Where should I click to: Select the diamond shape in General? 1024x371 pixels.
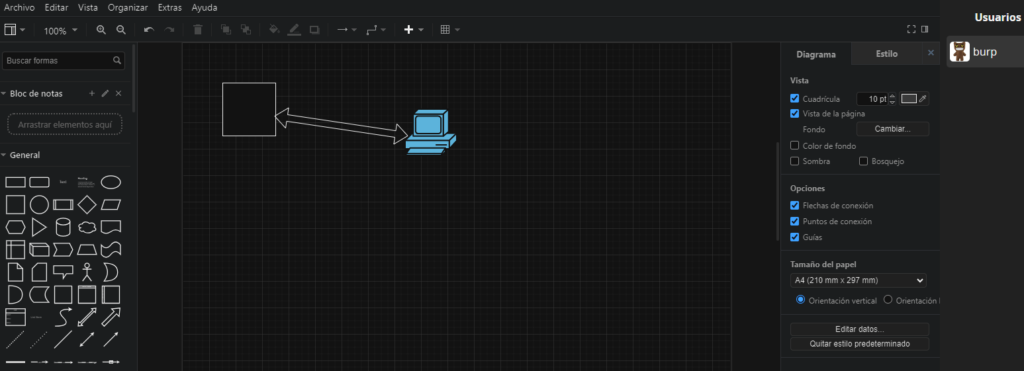coord(87,205)
